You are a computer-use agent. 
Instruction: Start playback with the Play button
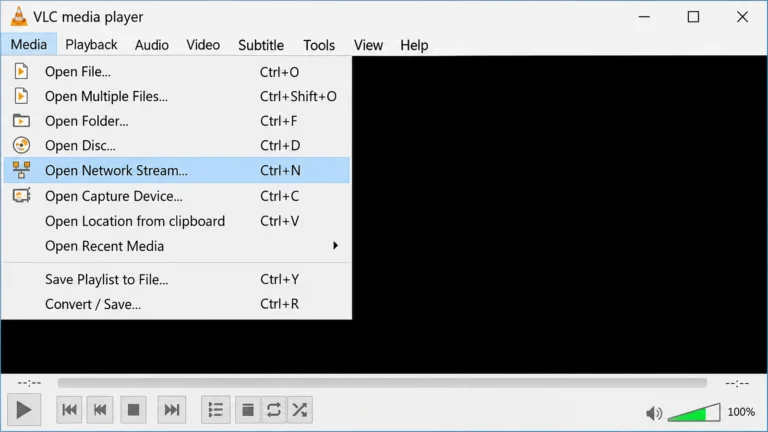coord(24,410)
